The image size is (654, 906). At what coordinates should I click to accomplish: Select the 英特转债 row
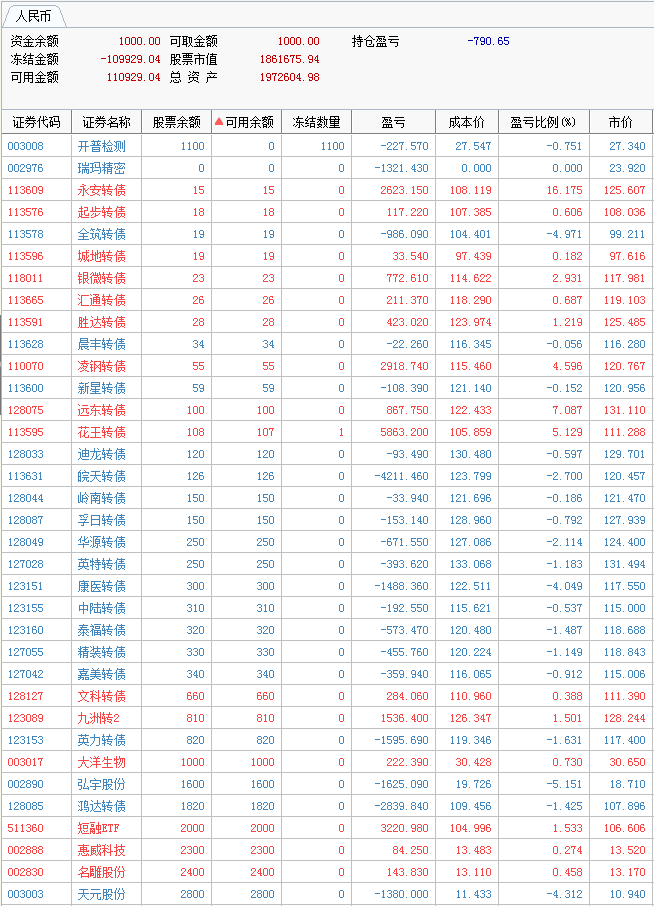(327, 563)
